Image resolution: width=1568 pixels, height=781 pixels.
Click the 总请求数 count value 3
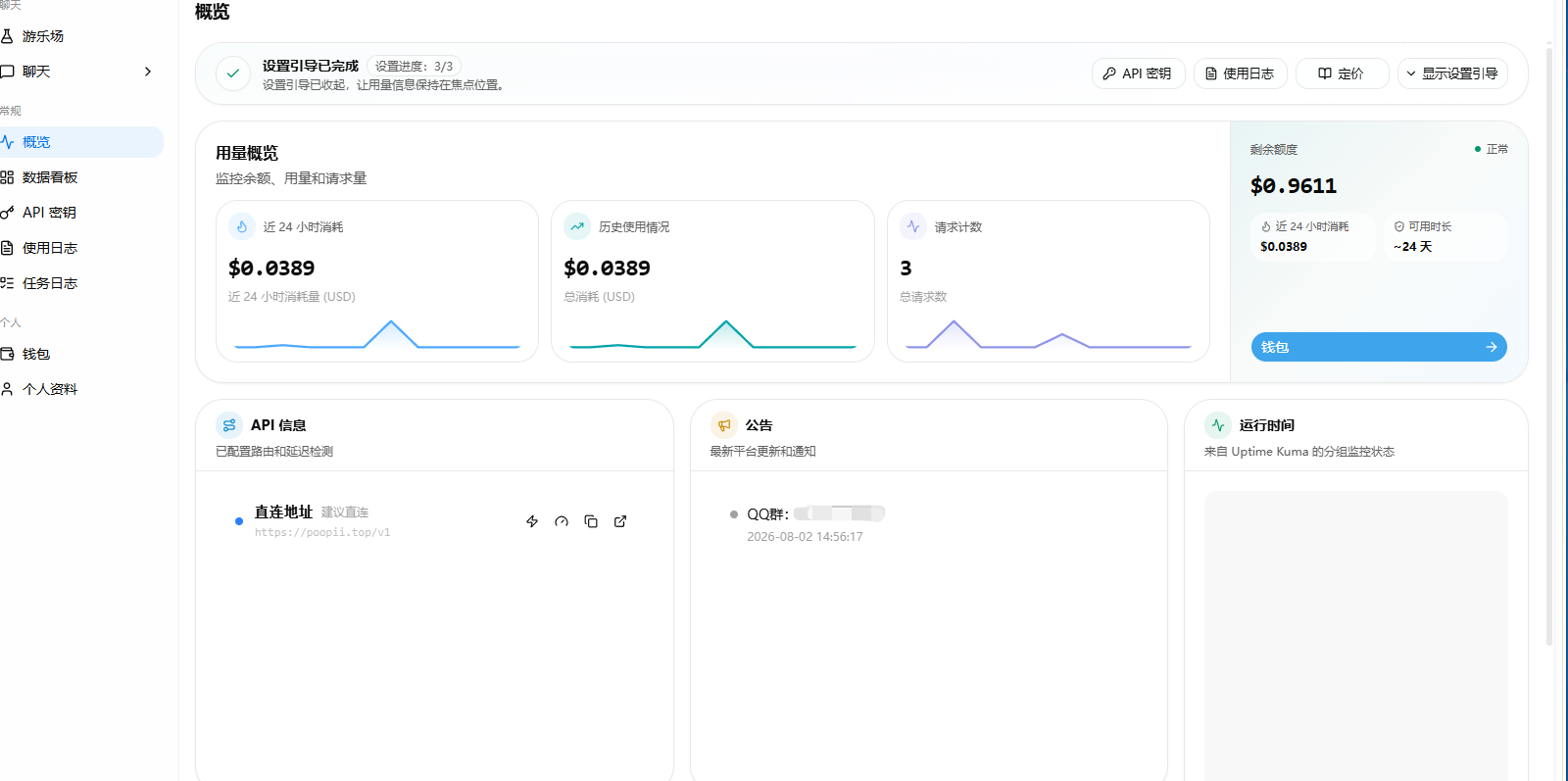(906, 268)
